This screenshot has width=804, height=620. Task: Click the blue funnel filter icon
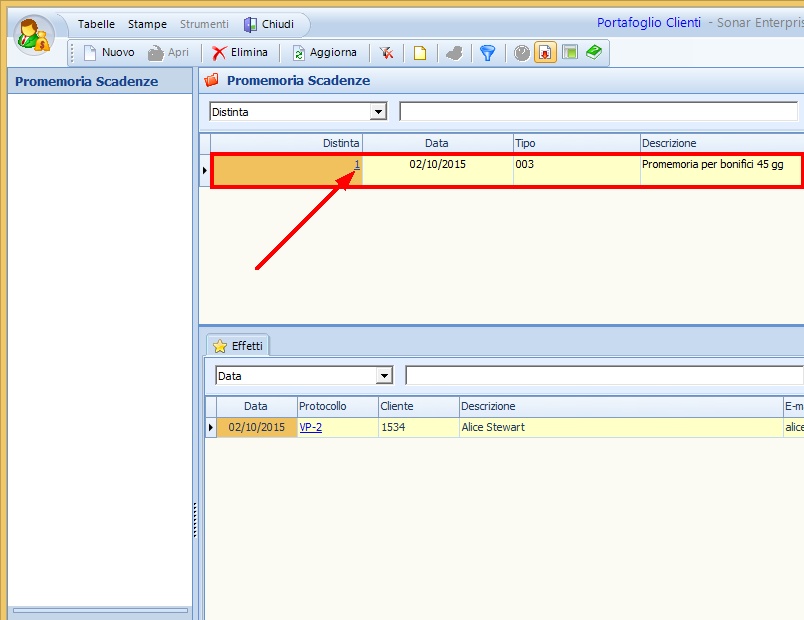tap(487, 53)
